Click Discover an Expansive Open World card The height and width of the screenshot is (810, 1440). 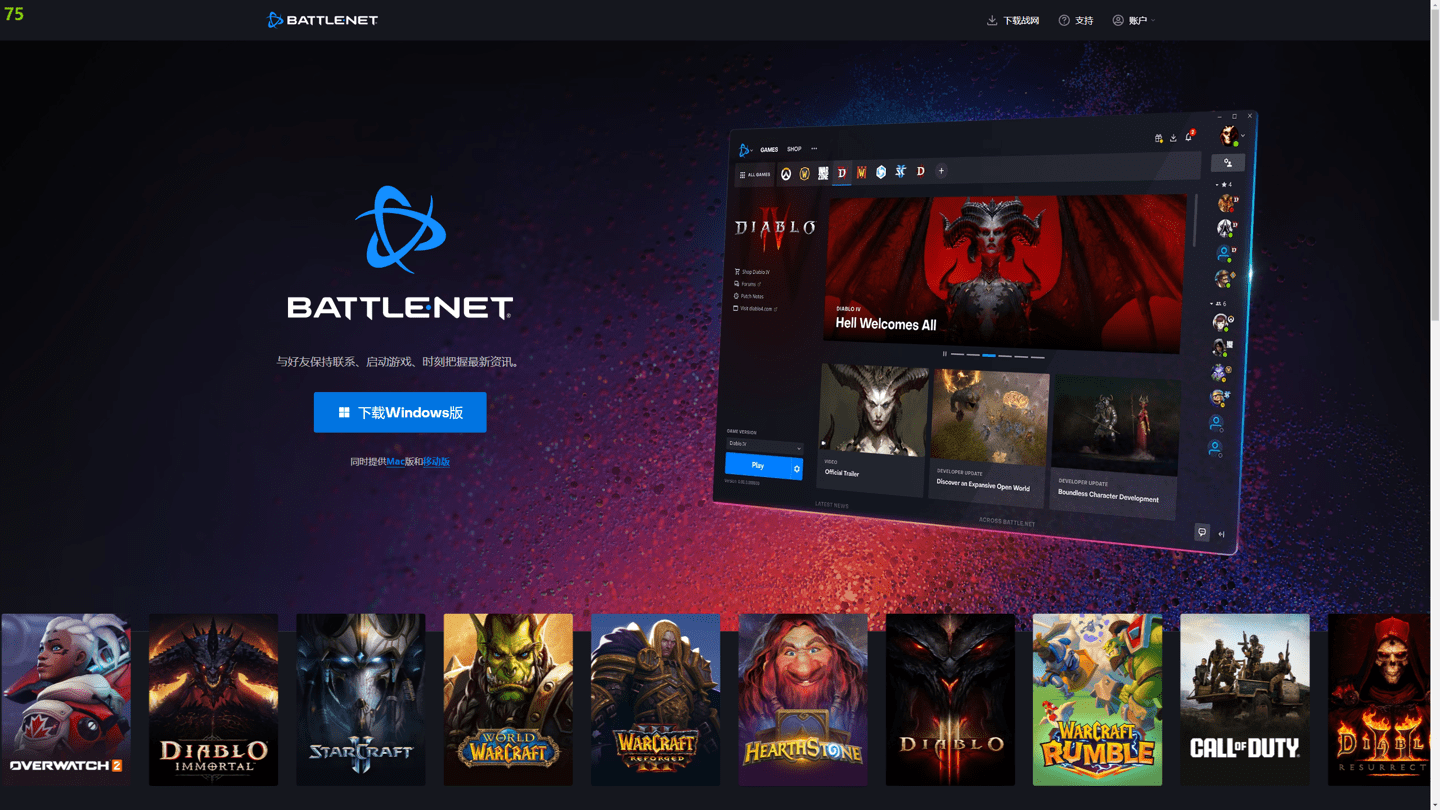click(x=988, y=438)
